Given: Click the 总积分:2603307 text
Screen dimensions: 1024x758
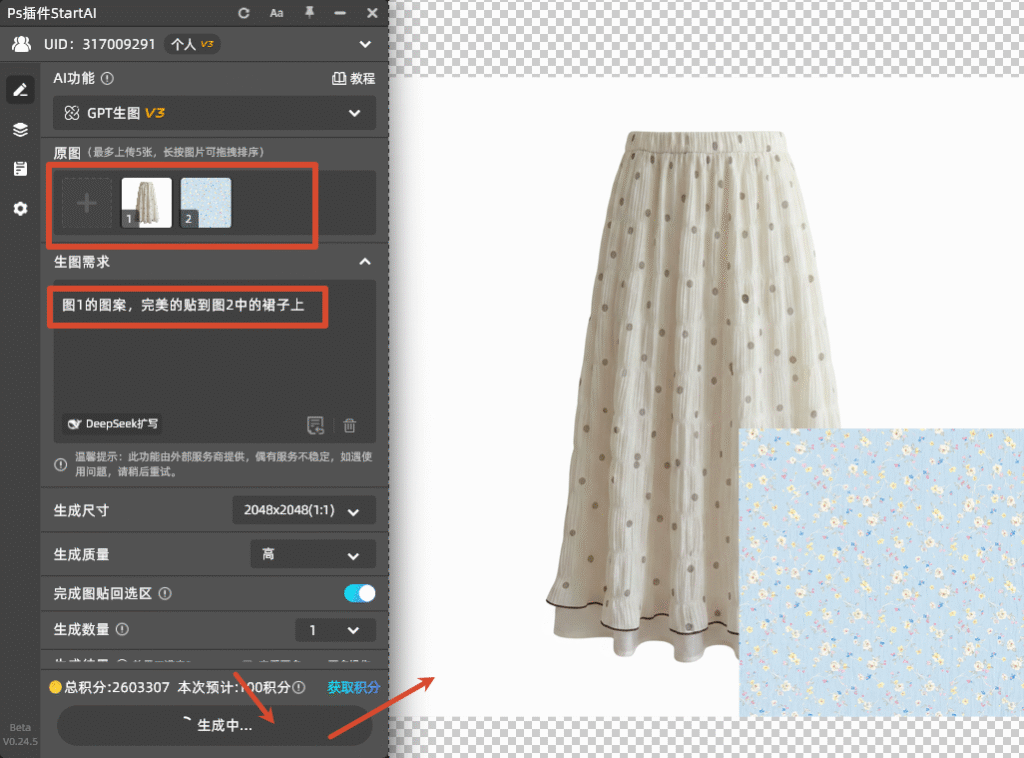Looking at the screenshot, I should click(117, 687).
